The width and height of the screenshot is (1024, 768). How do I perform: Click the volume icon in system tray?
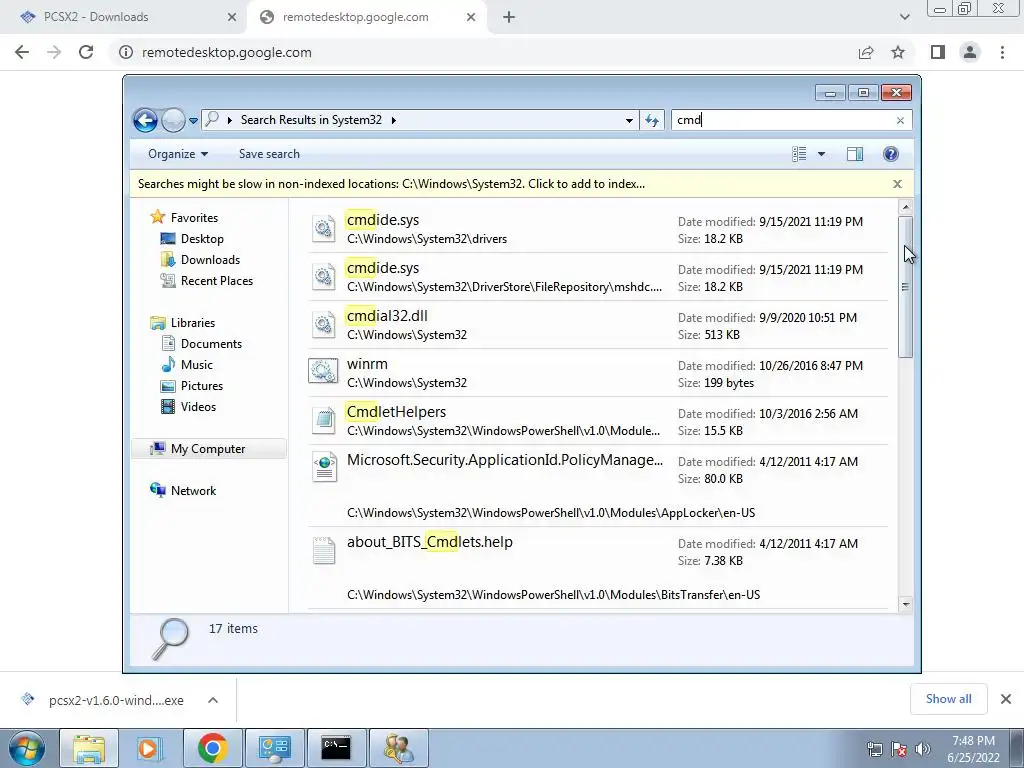tap(923, 749)
